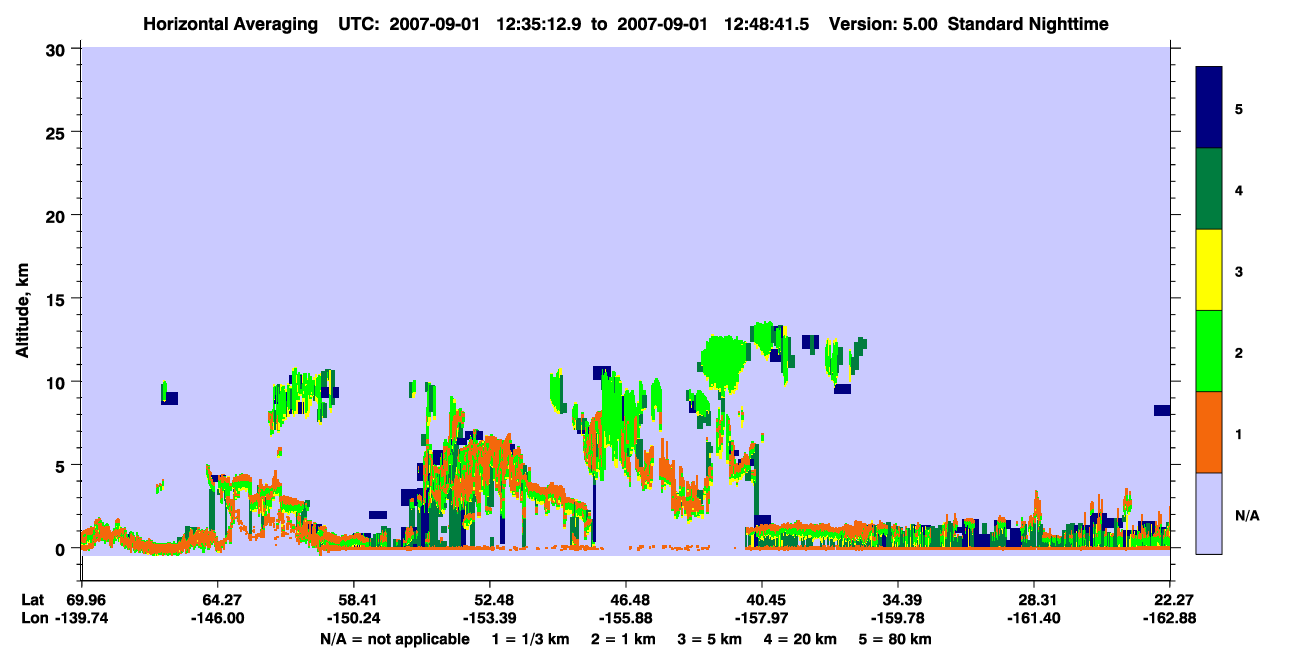Click longitude value -157.97

click(x=761, y=618)
